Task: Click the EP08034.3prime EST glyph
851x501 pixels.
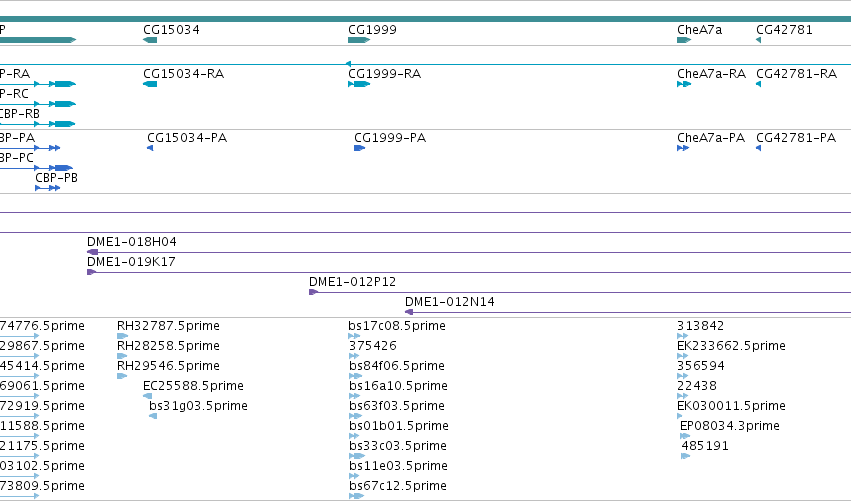Action: click(x=685, y=436)
